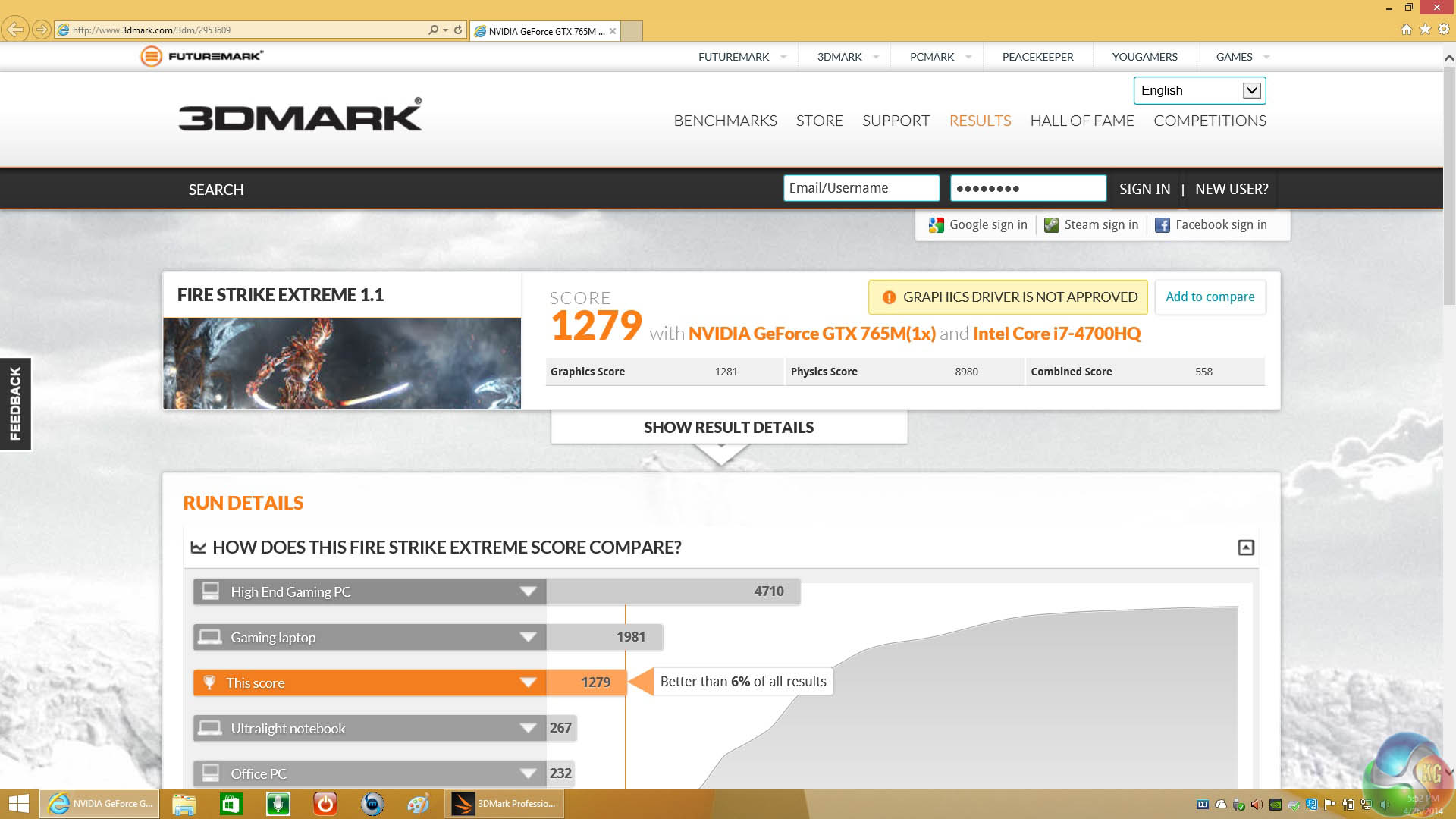The height and width of the screenshot is (819, 1456).
Task: Click the Facebook sign in icon
Action: (x=1162, y=225)
